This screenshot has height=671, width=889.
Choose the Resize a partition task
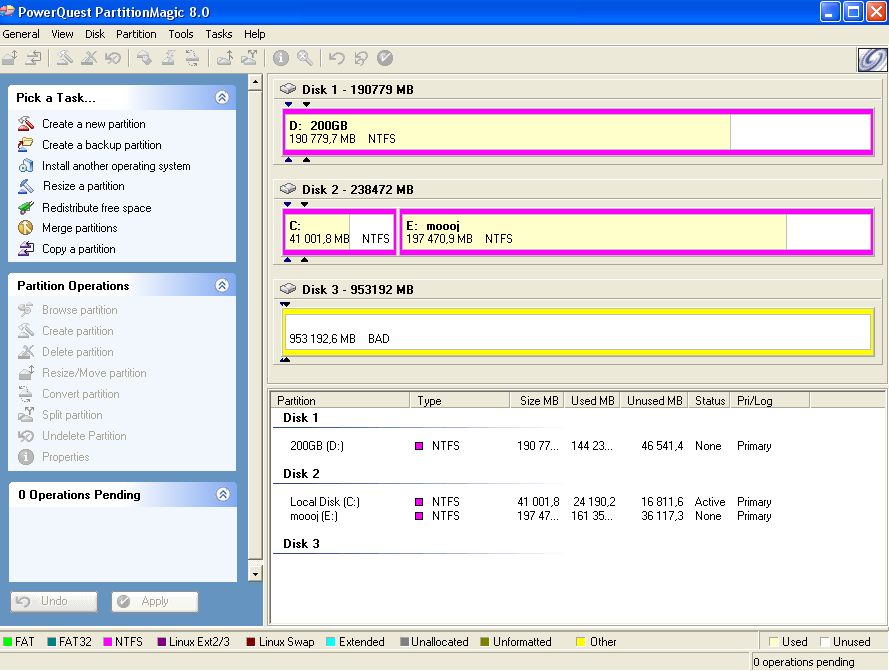[84, 186]
